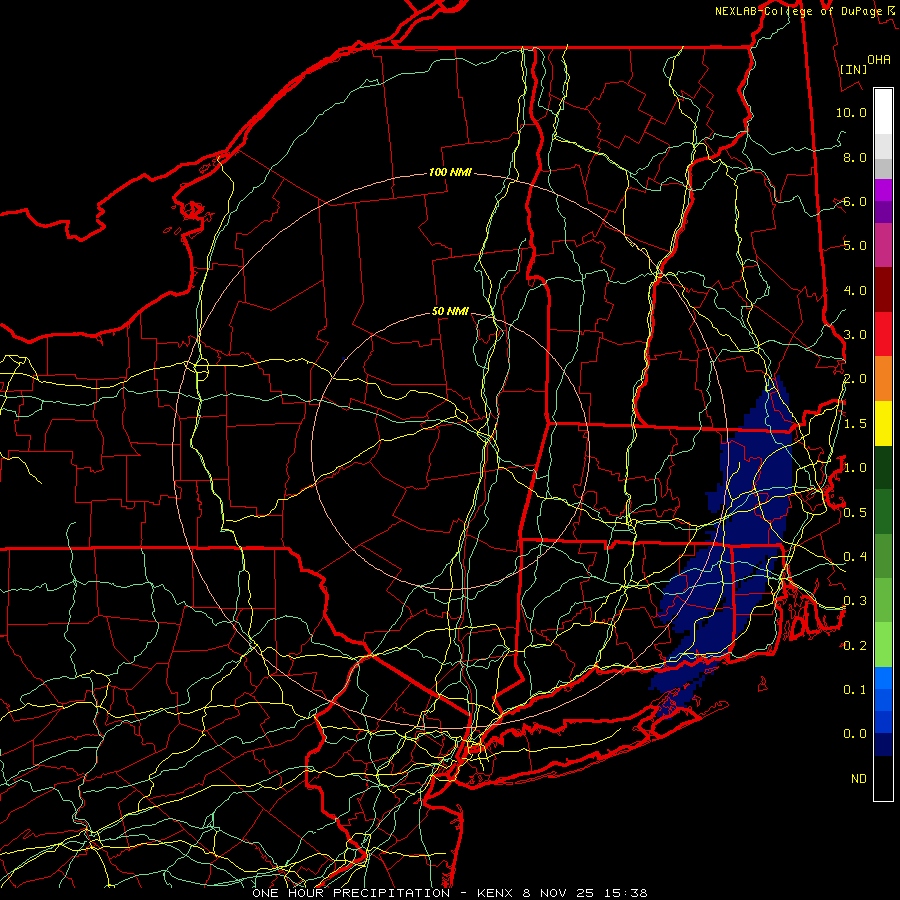Click the 1.0 legend value
The height and width of the screenshot is (900, 900).
[855, 468]
